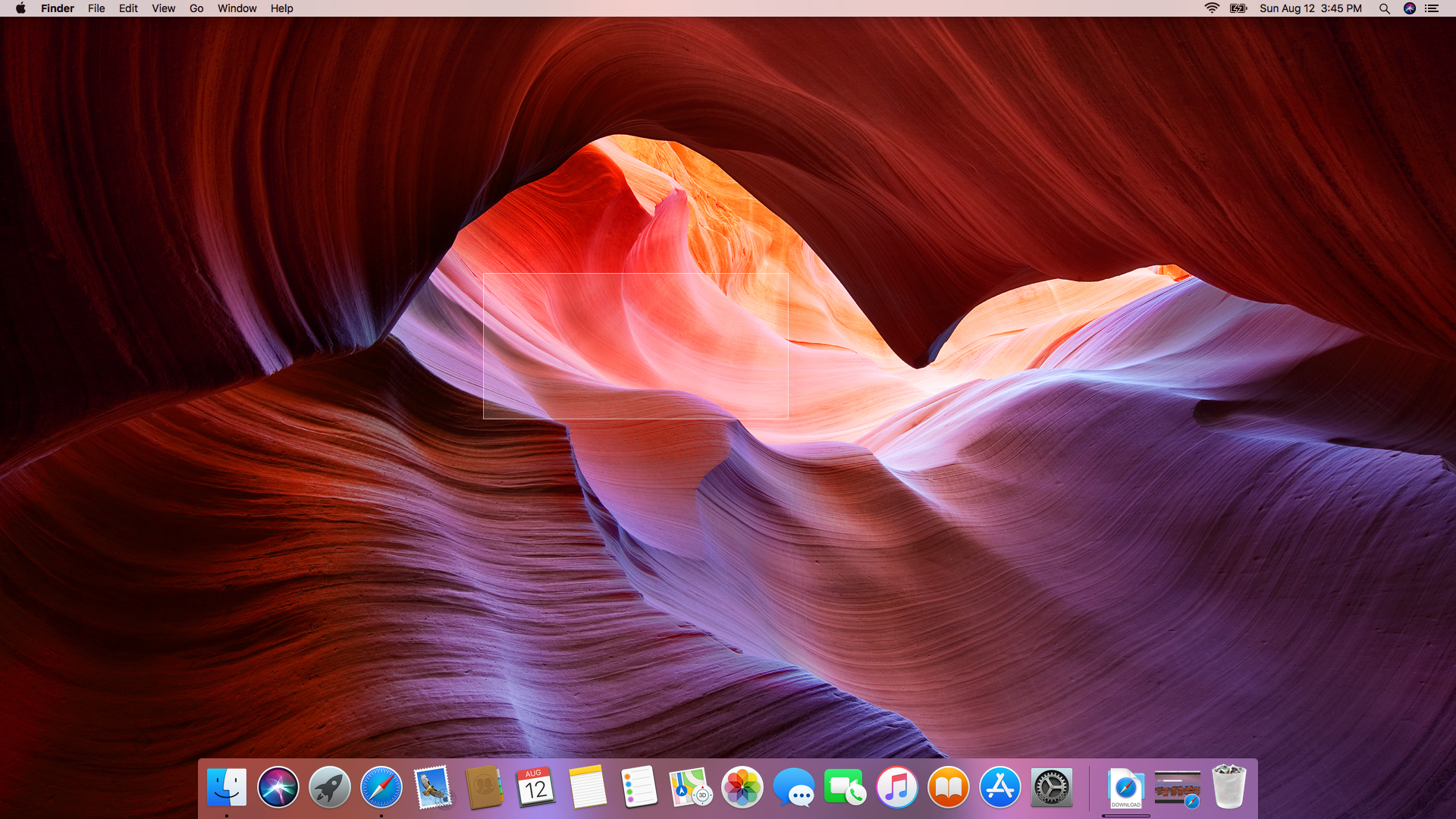Click the Spotlight search icon
Viewport: 1456px width, 819px height.
(x=1384, y=8)
